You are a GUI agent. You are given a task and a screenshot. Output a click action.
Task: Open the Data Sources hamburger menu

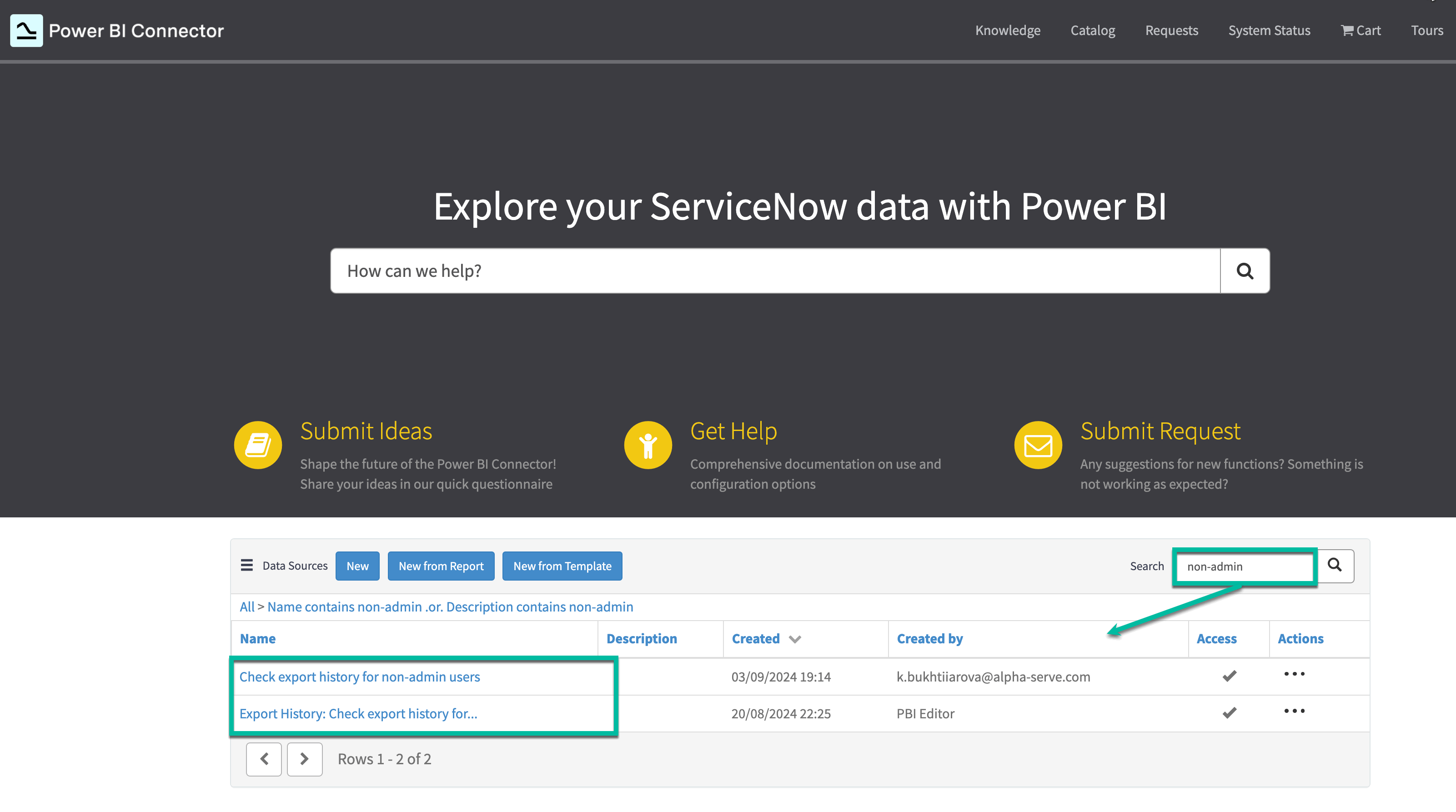[247, 565]
